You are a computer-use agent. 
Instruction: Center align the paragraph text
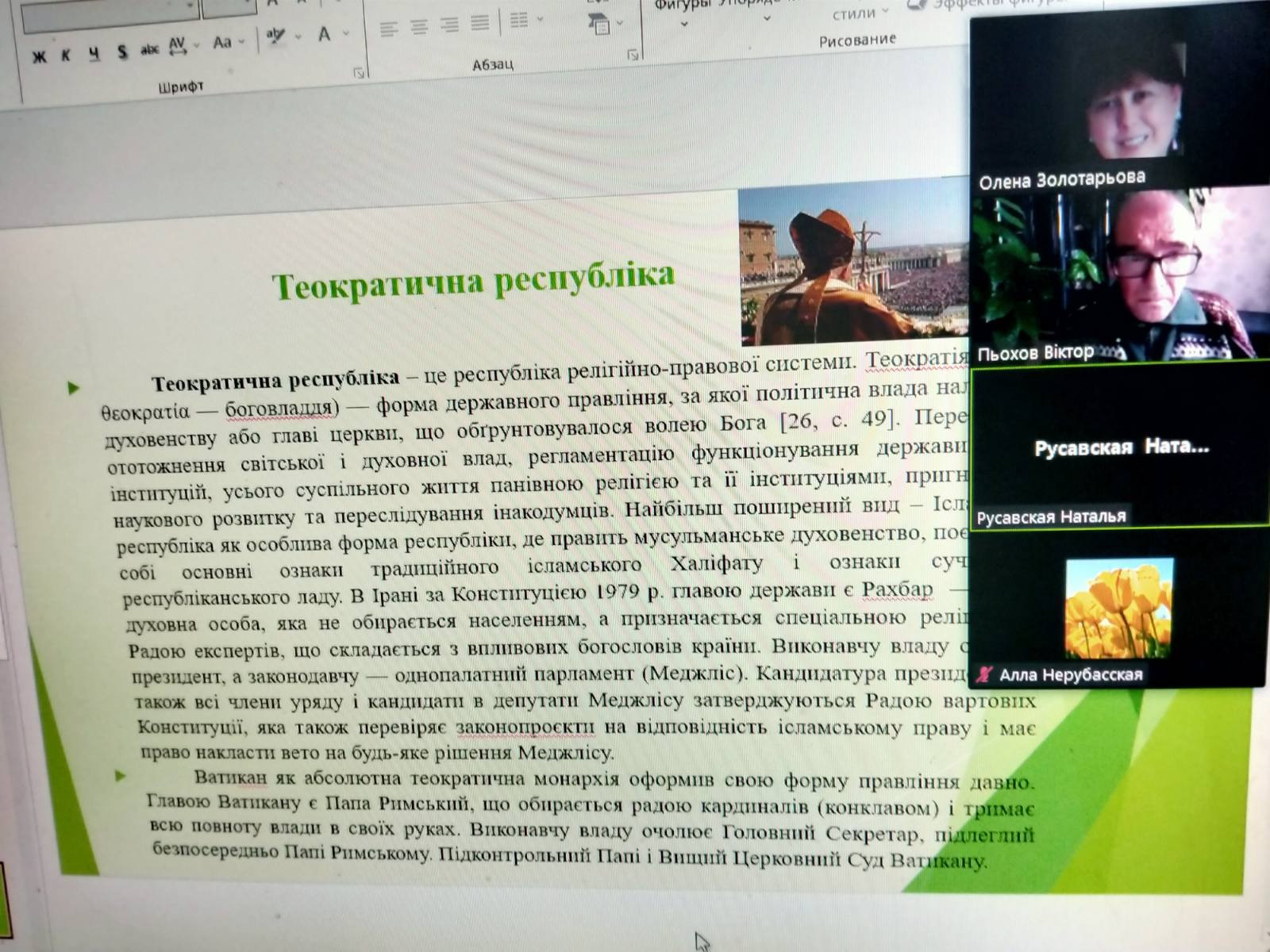419,28
